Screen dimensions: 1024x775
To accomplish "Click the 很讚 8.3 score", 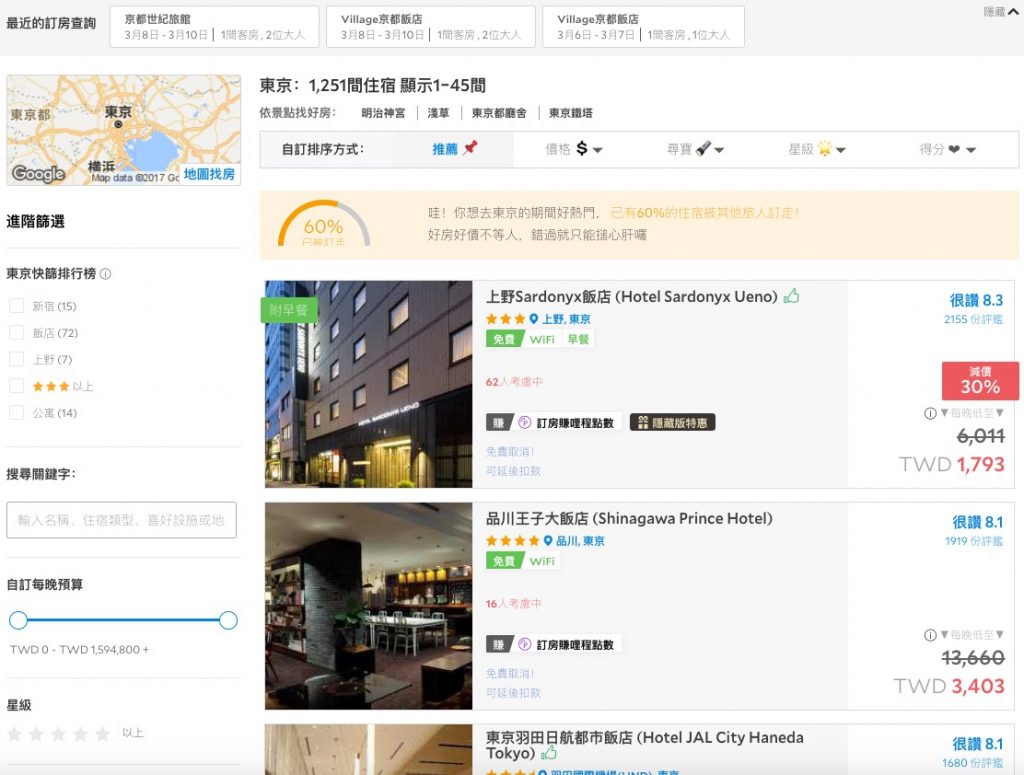I will tap(976, 300).
